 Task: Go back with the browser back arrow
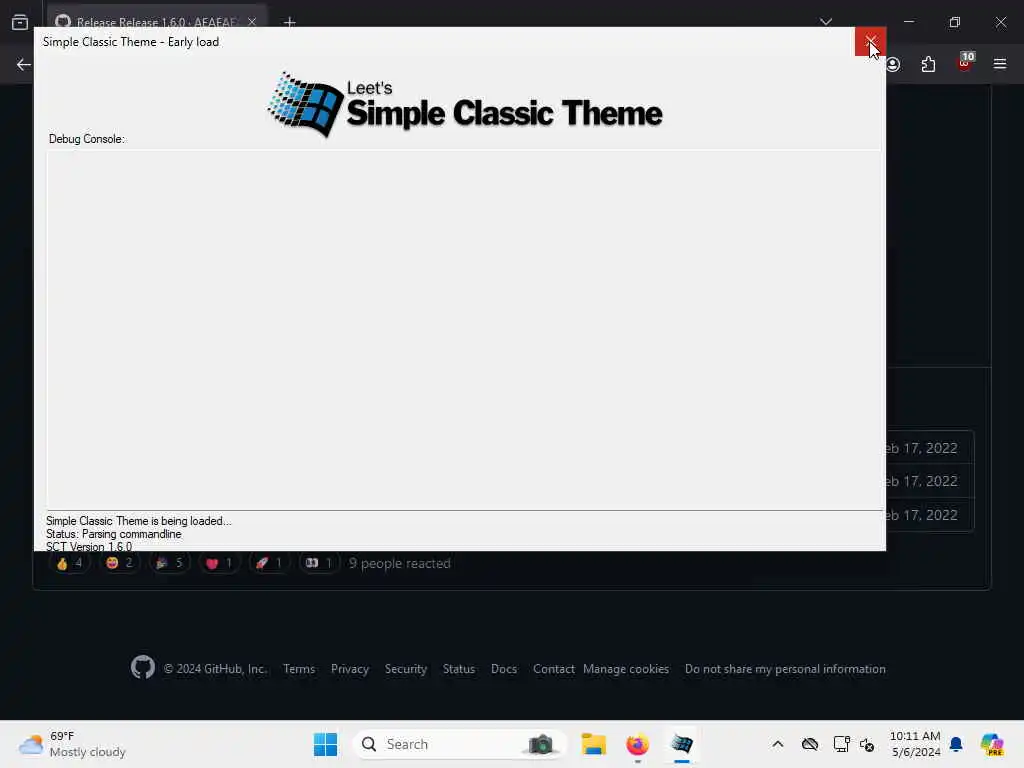(x=24, y=64)
